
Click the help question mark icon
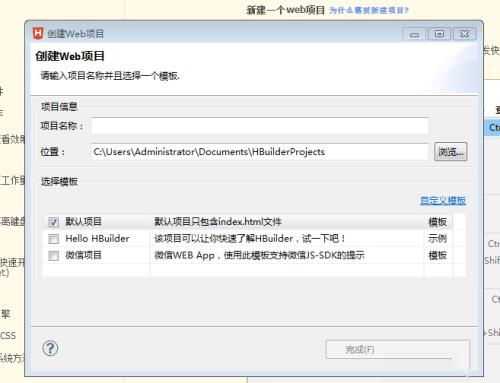pos(50,349)
